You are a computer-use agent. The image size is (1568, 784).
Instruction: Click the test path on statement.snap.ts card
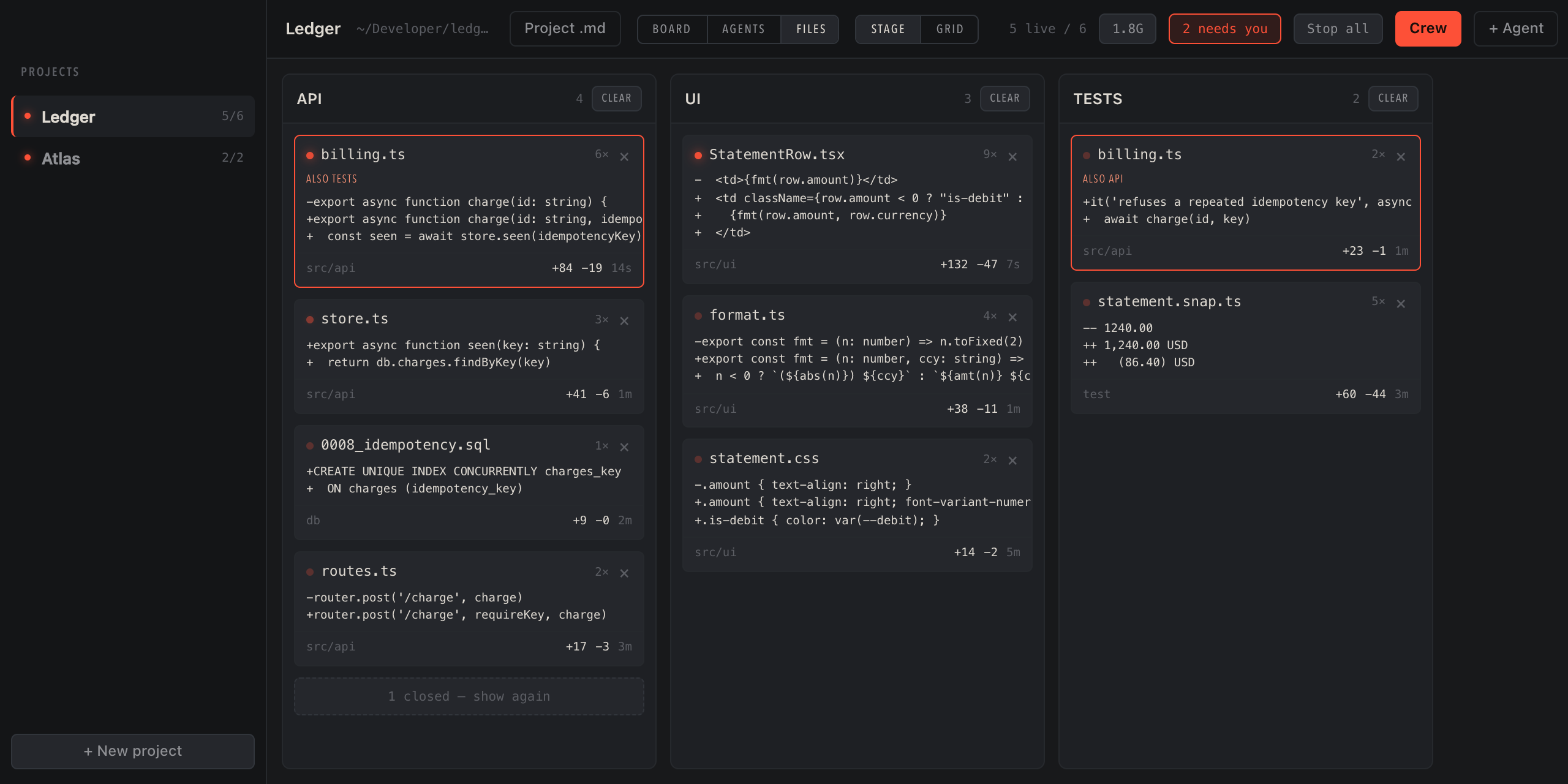coord(1096,394)
